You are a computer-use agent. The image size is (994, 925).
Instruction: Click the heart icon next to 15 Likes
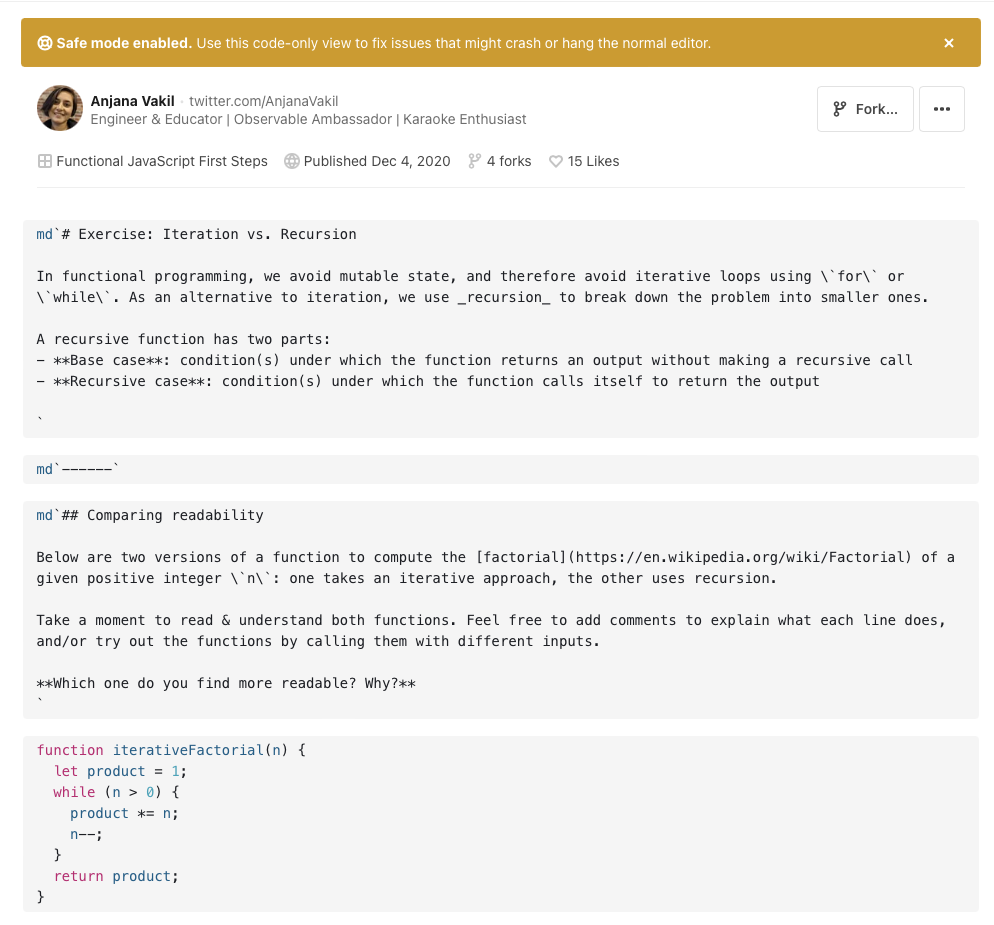click(x=557, y=161)
